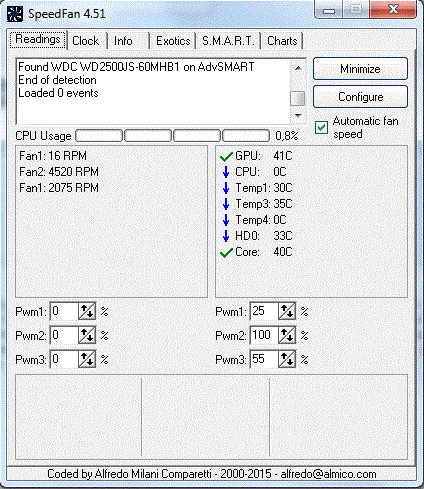Screen dimensions: 424x489
Task: Click the 'End of detection' log line
Action: click(x=57, y=80)
